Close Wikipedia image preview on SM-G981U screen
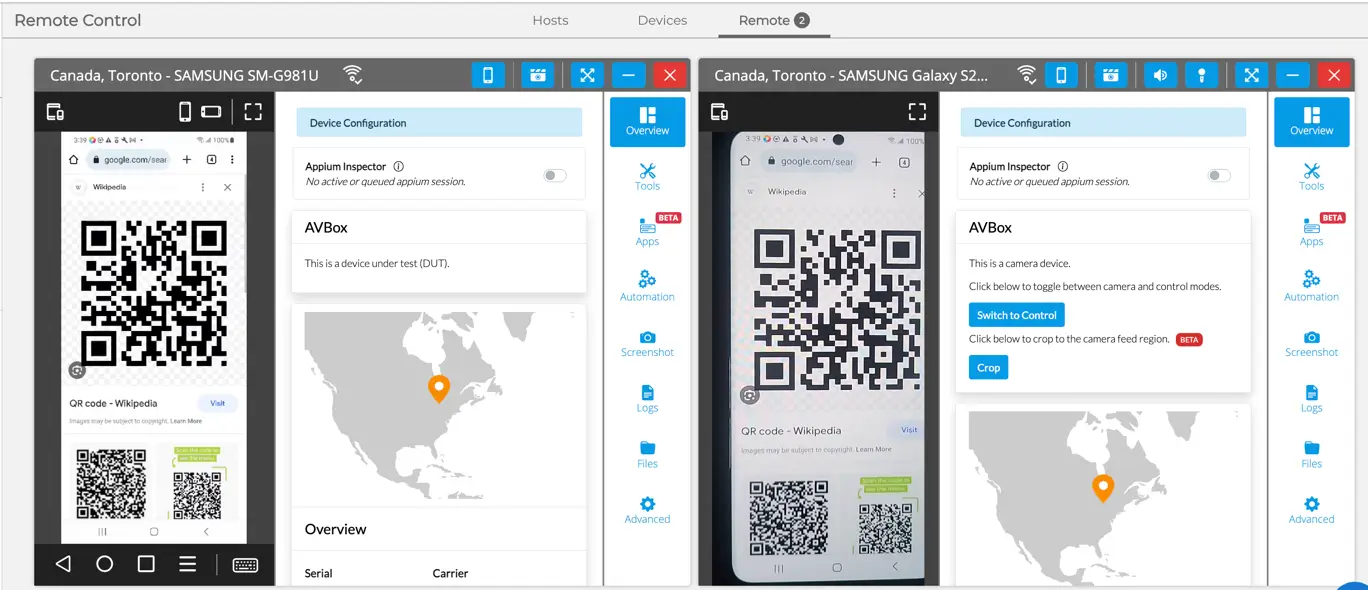Viewport: 1368px width, 590px height. tap(228, 187)
